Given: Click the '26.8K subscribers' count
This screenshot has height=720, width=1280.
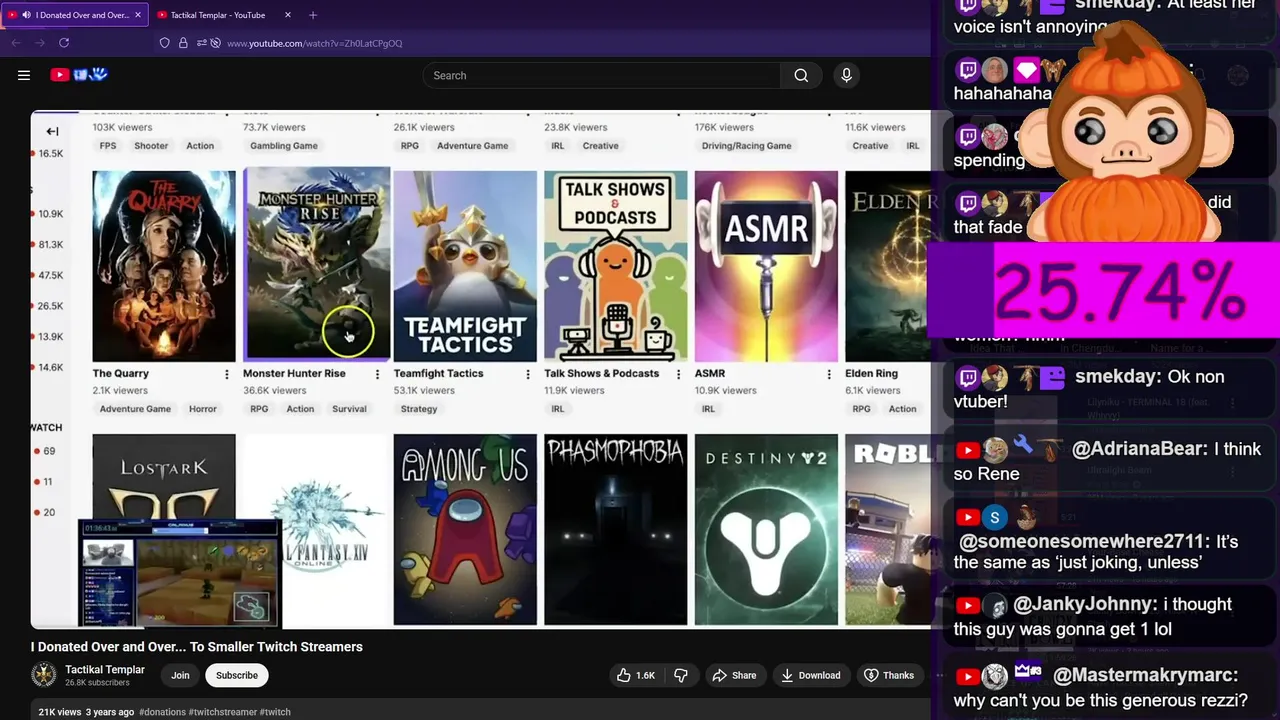Looking at the screenshot, I should 97,683.
